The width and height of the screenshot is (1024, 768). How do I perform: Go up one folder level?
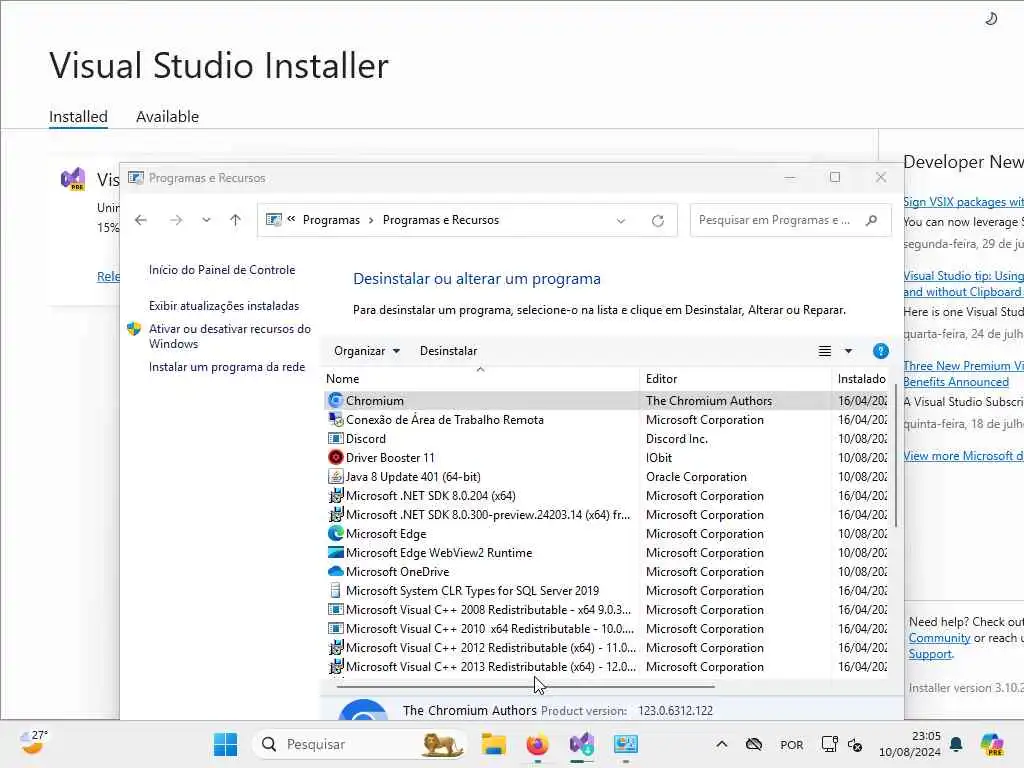[x=236, y=220]
